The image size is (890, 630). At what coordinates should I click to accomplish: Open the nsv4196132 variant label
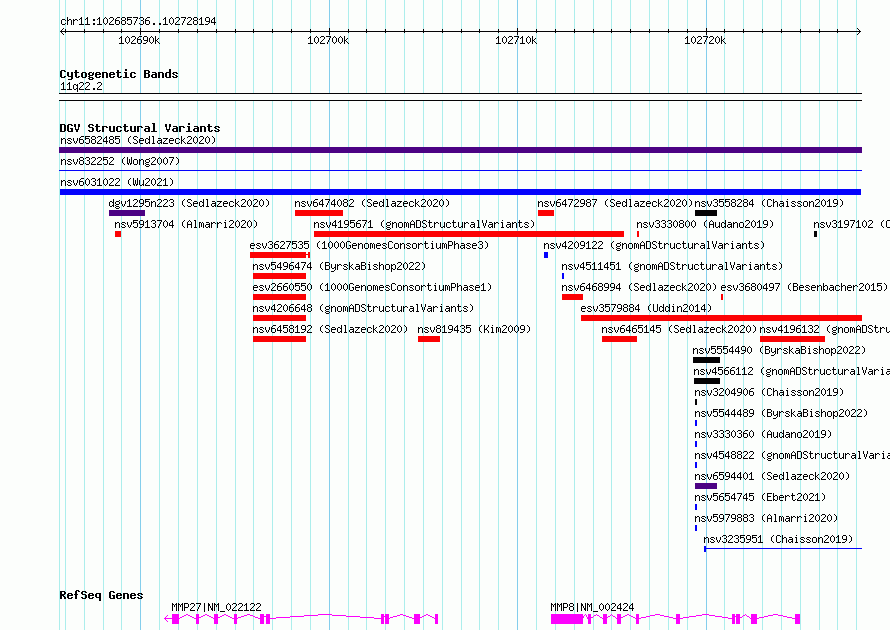[x=824, y=329]
